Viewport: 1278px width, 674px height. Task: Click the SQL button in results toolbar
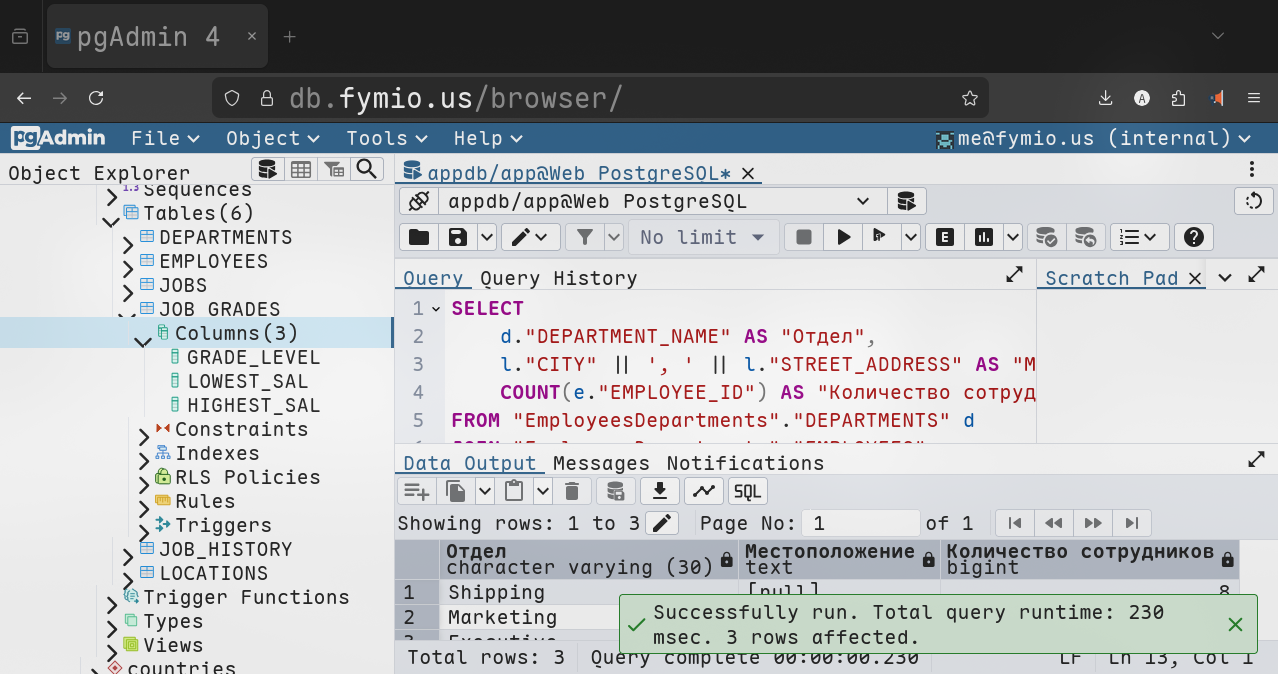coord(747,491)
